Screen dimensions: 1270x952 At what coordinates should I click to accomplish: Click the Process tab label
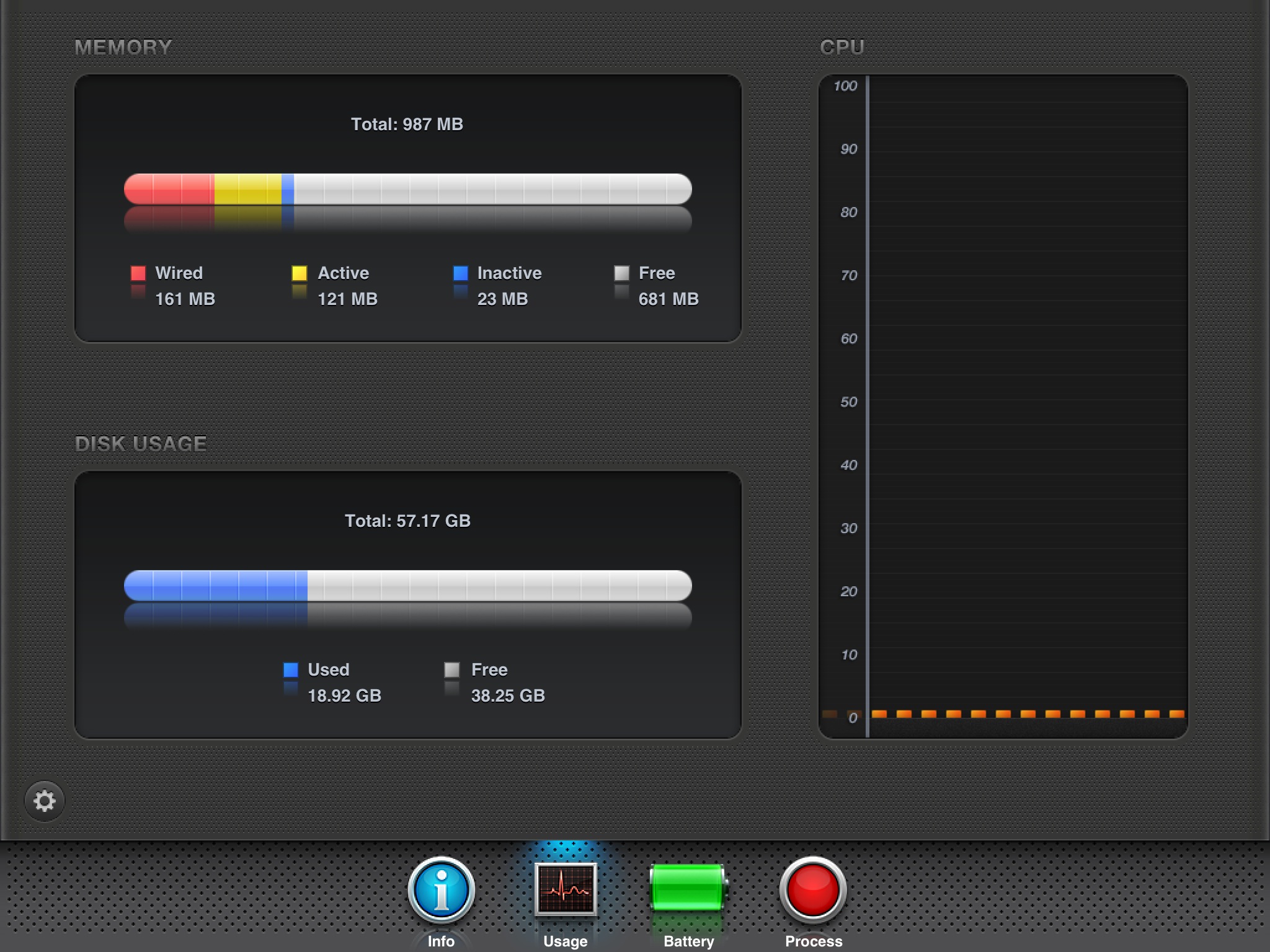814,941
